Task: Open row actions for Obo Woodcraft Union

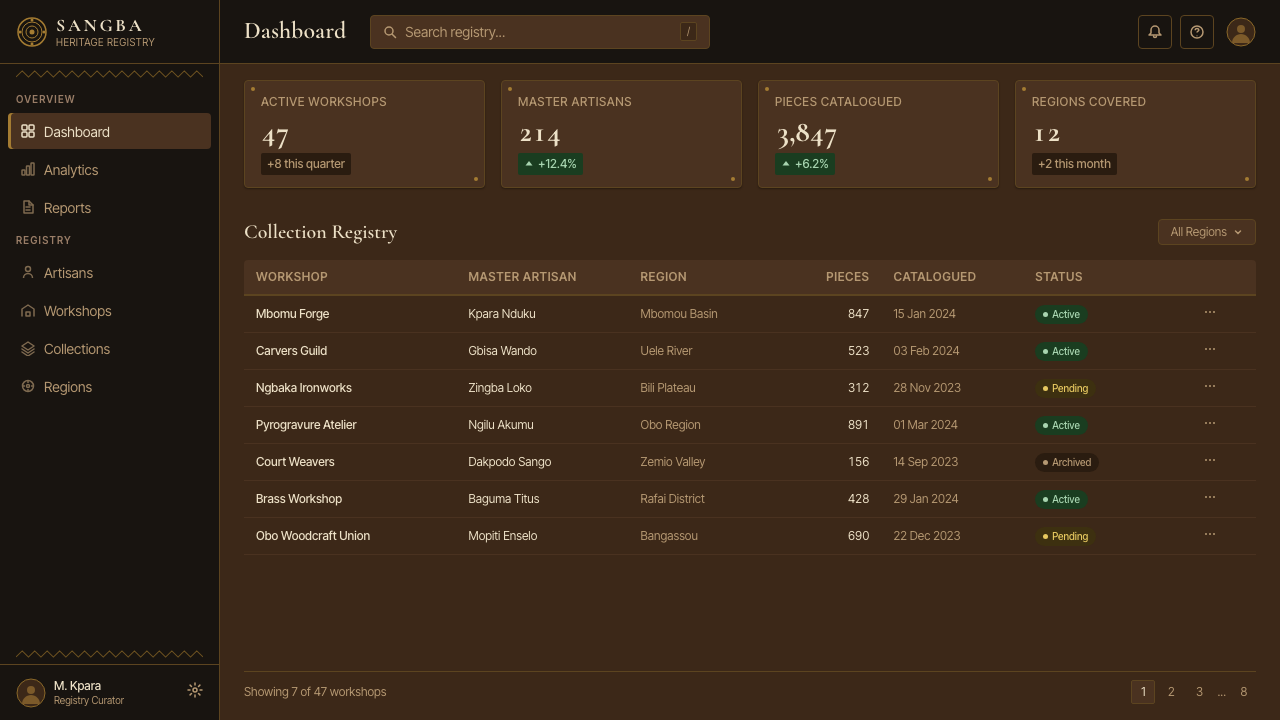Action: (1210, 534)
